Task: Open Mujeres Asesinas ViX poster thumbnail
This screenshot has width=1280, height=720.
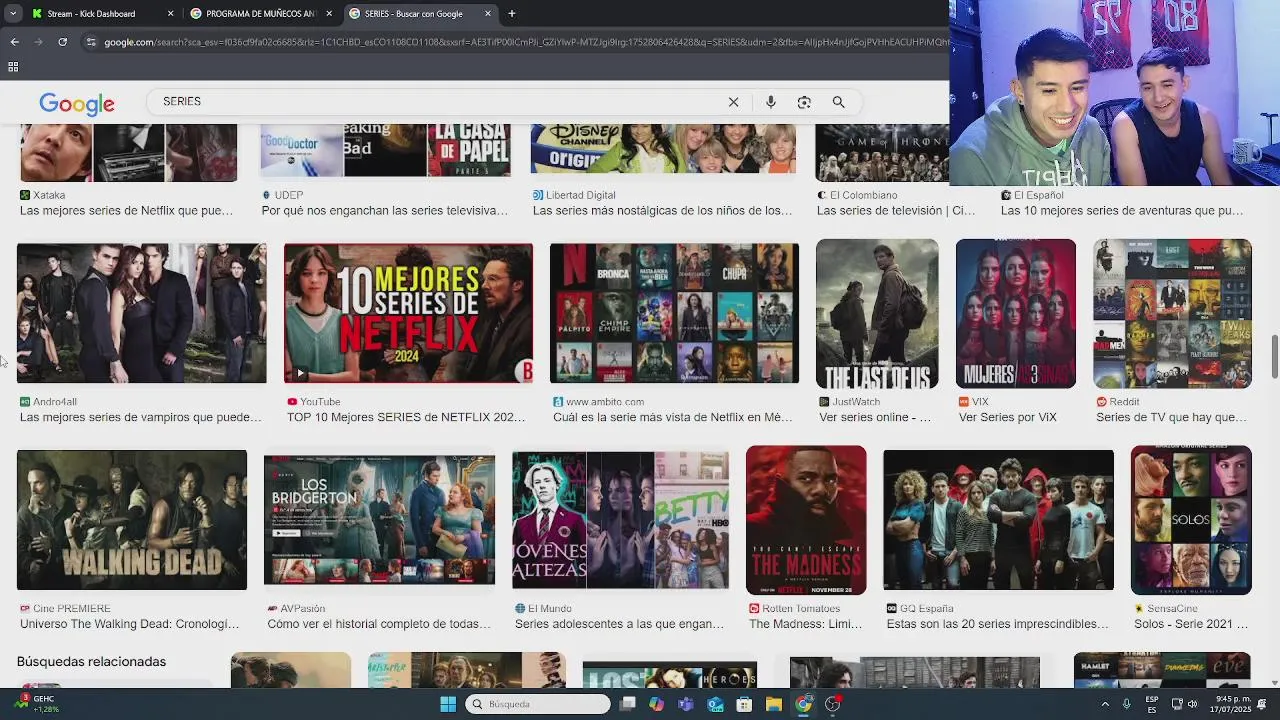Action: pyautogui.click(x=1016, y=313)
